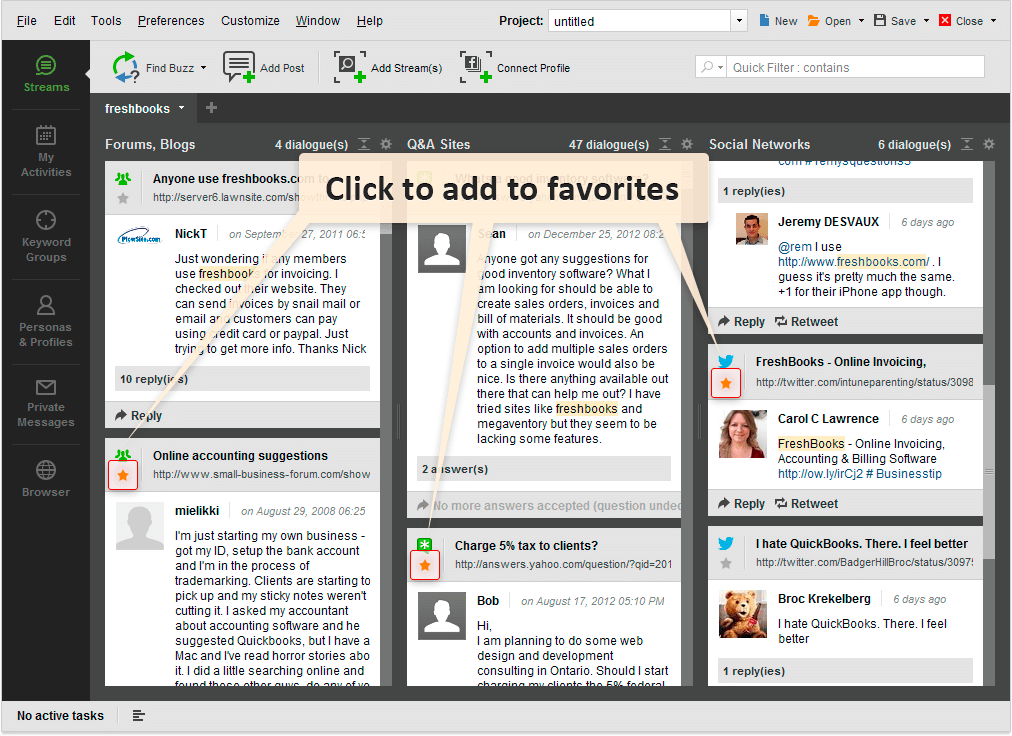Toggle favorite star on Online accounting suggestions
Image resolution: width=1012 pixels, height=736 pixels.
click(x=123, y=475)
